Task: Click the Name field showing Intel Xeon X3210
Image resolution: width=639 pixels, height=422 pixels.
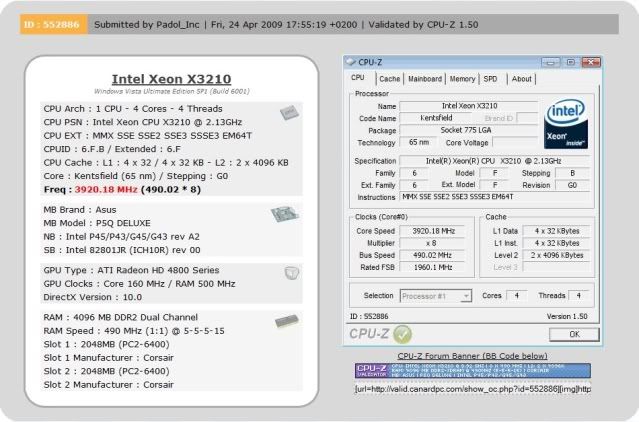Action: click(469, 106)
